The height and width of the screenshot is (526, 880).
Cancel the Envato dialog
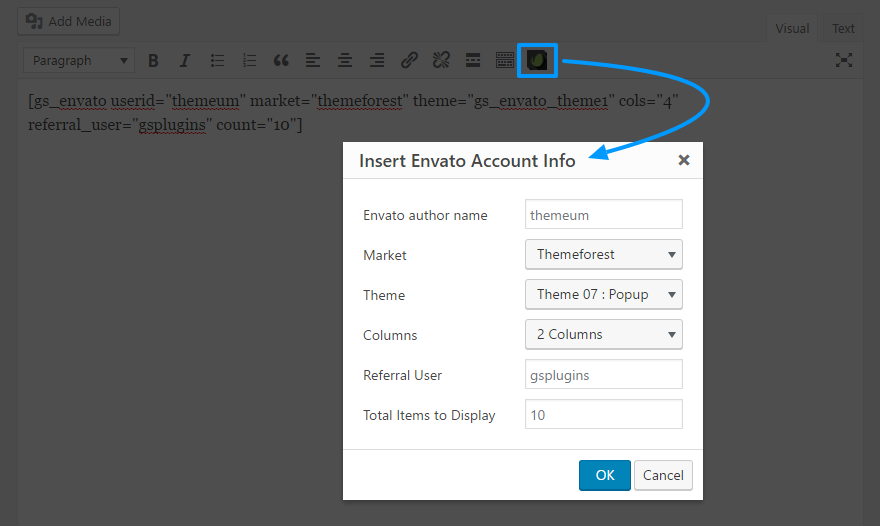(663, 475)
